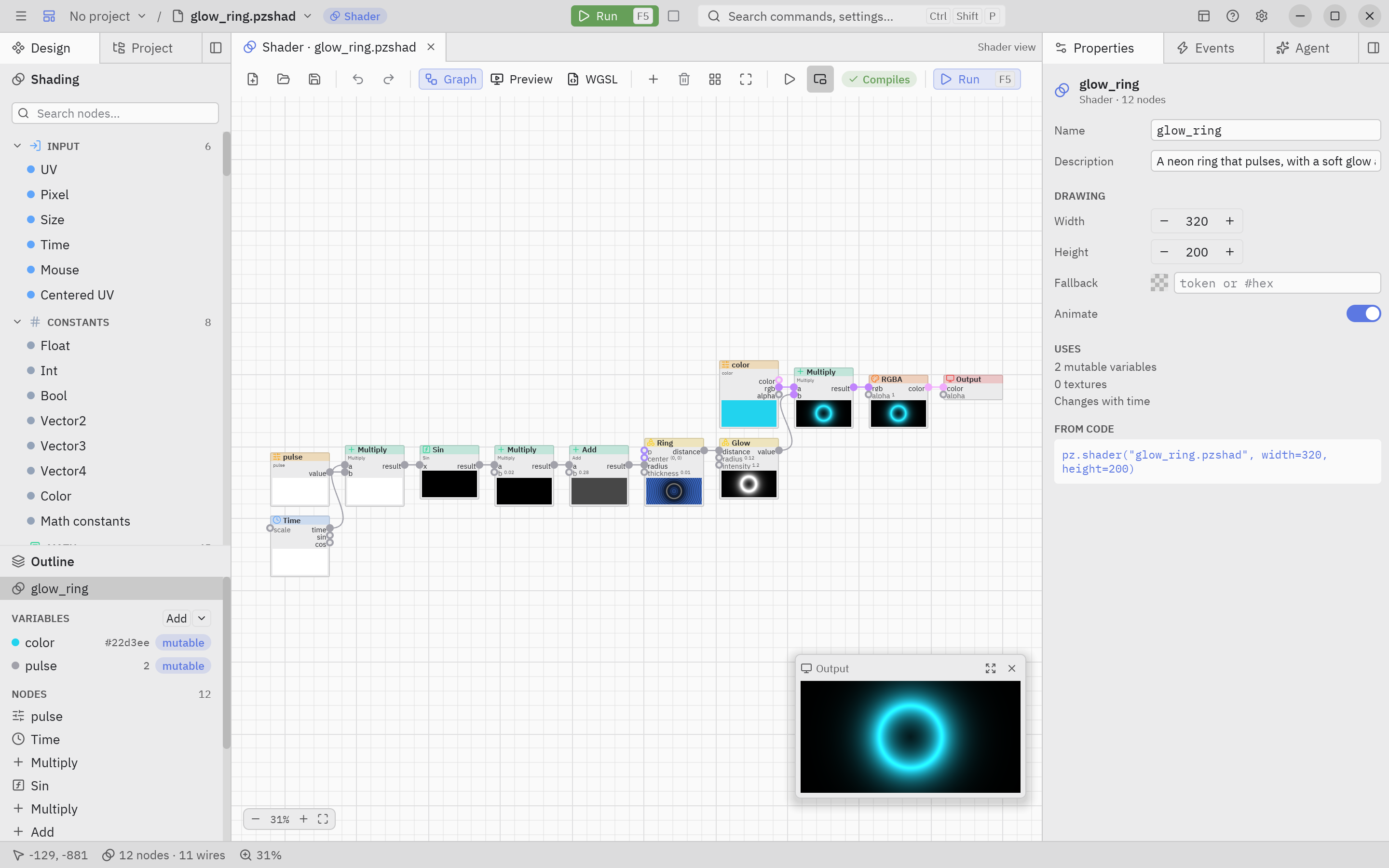Screen dimensions: 1389x868
Task: Fit graph to view from toolbar
Action: (746, 79)
